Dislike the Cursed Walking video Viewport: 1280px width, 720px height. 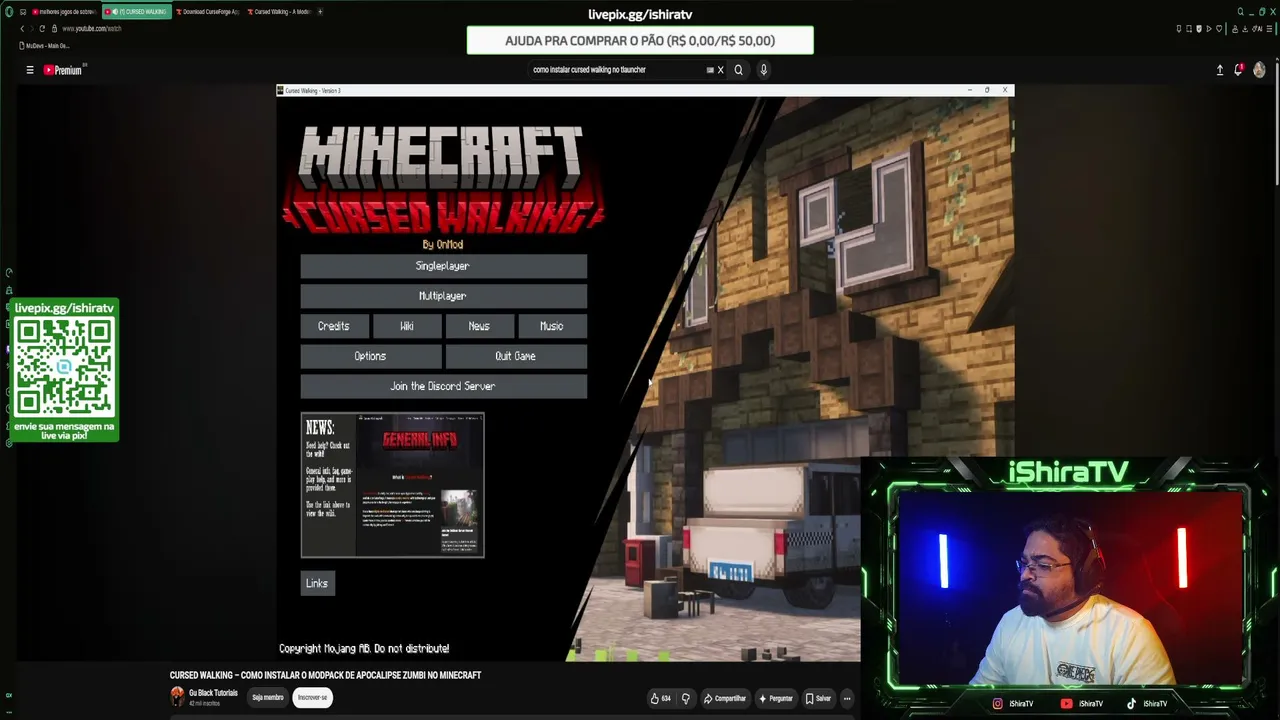coord(685,698)
